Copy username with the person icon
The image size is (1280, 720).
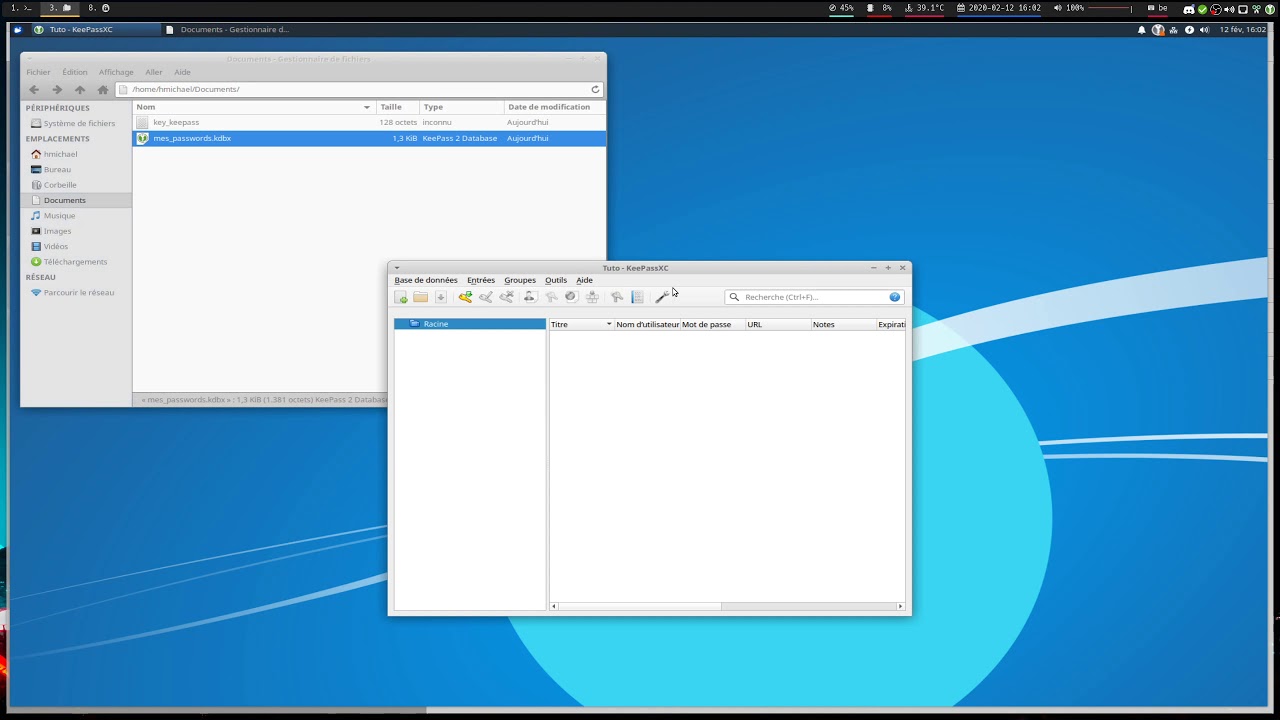pos(530,297)
